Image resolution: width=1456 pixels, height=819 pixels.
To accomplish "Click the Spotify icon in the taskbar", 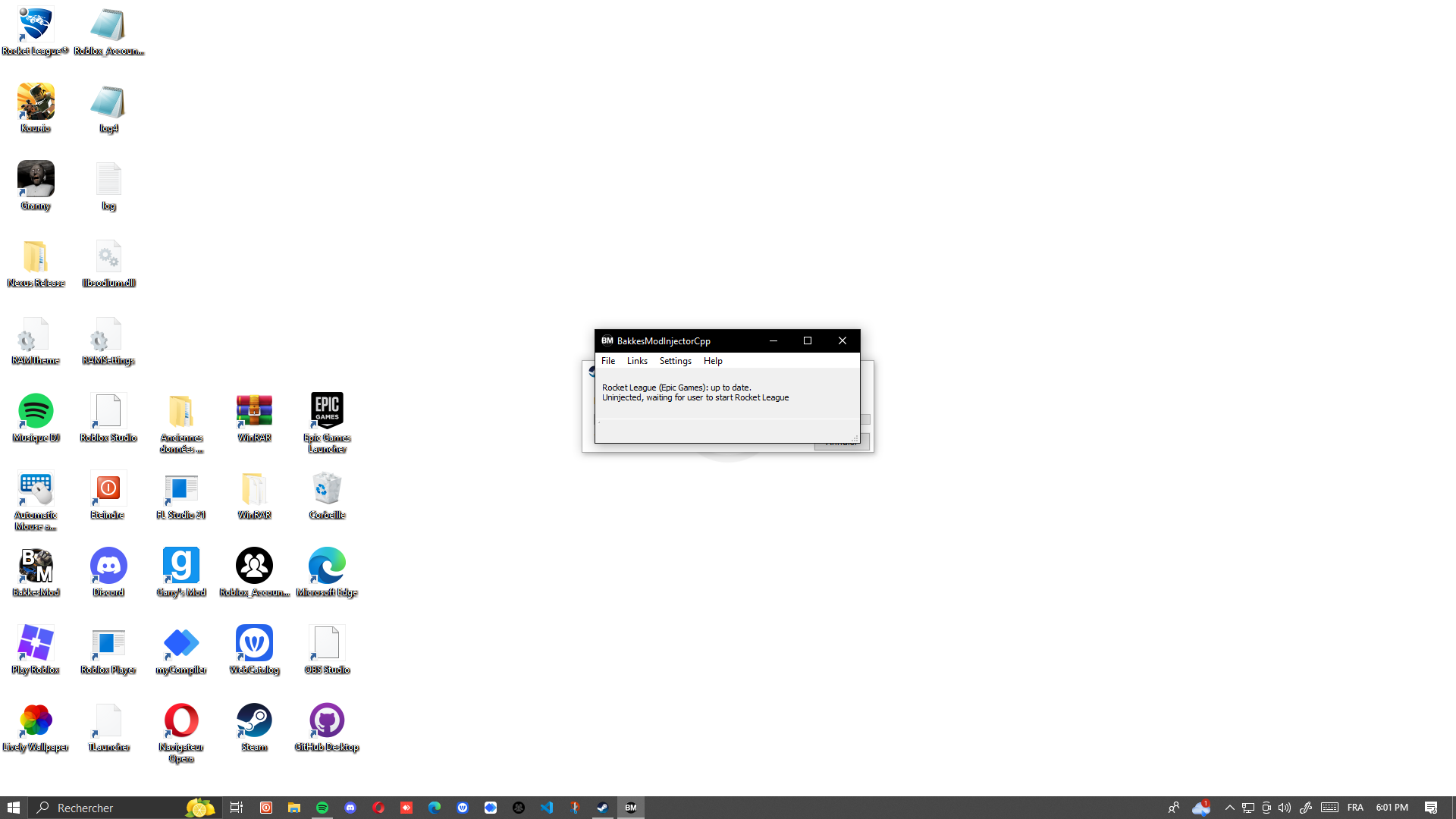I will [x=322, y=808].
